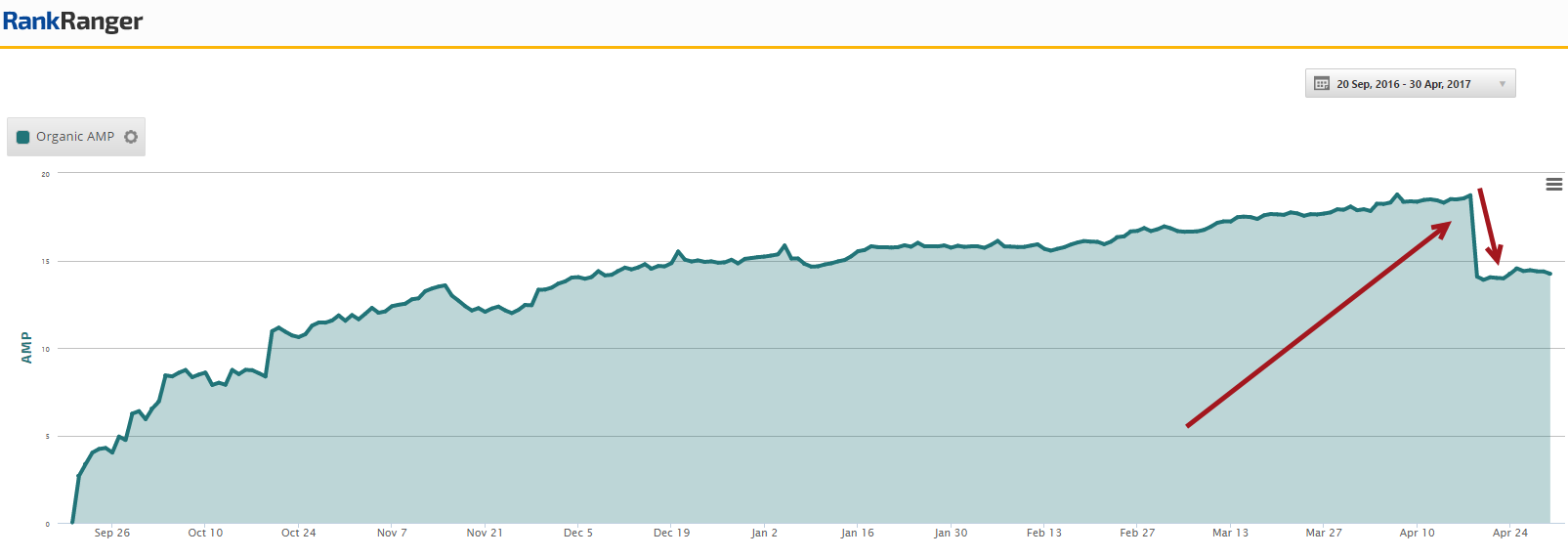The height and width of the screenshot is (558, 1568).
Task: Toggle the Organic AMP series label
Action: coord(75,137)
